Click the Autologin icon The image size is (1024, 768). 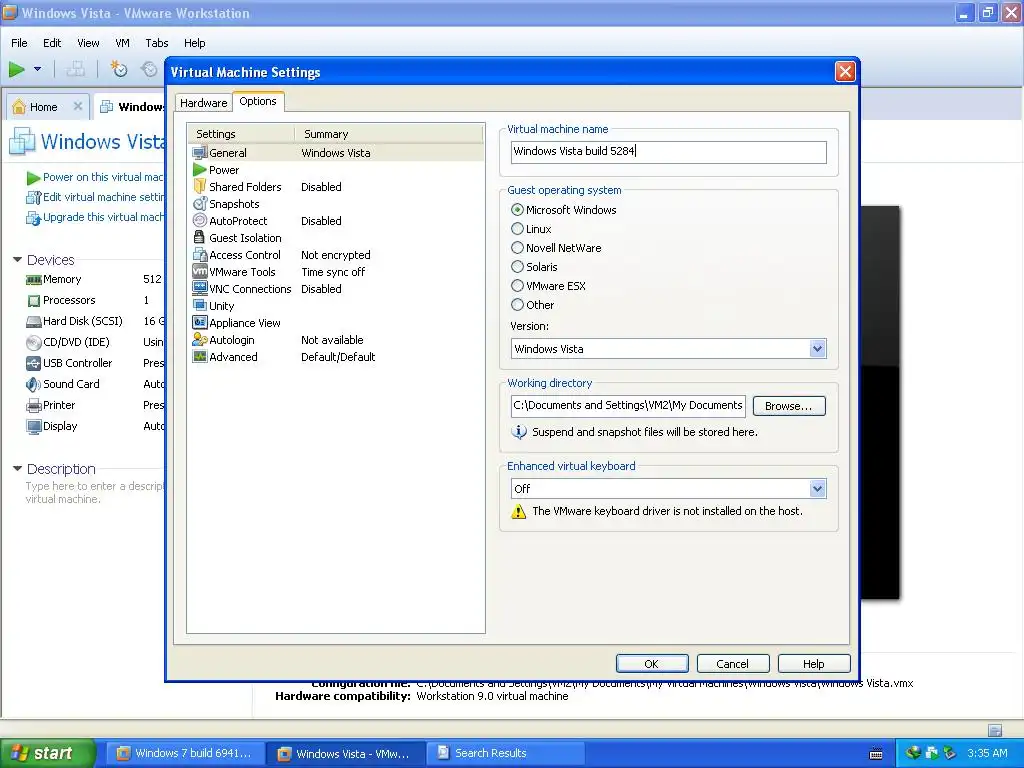tap(200, 340)
